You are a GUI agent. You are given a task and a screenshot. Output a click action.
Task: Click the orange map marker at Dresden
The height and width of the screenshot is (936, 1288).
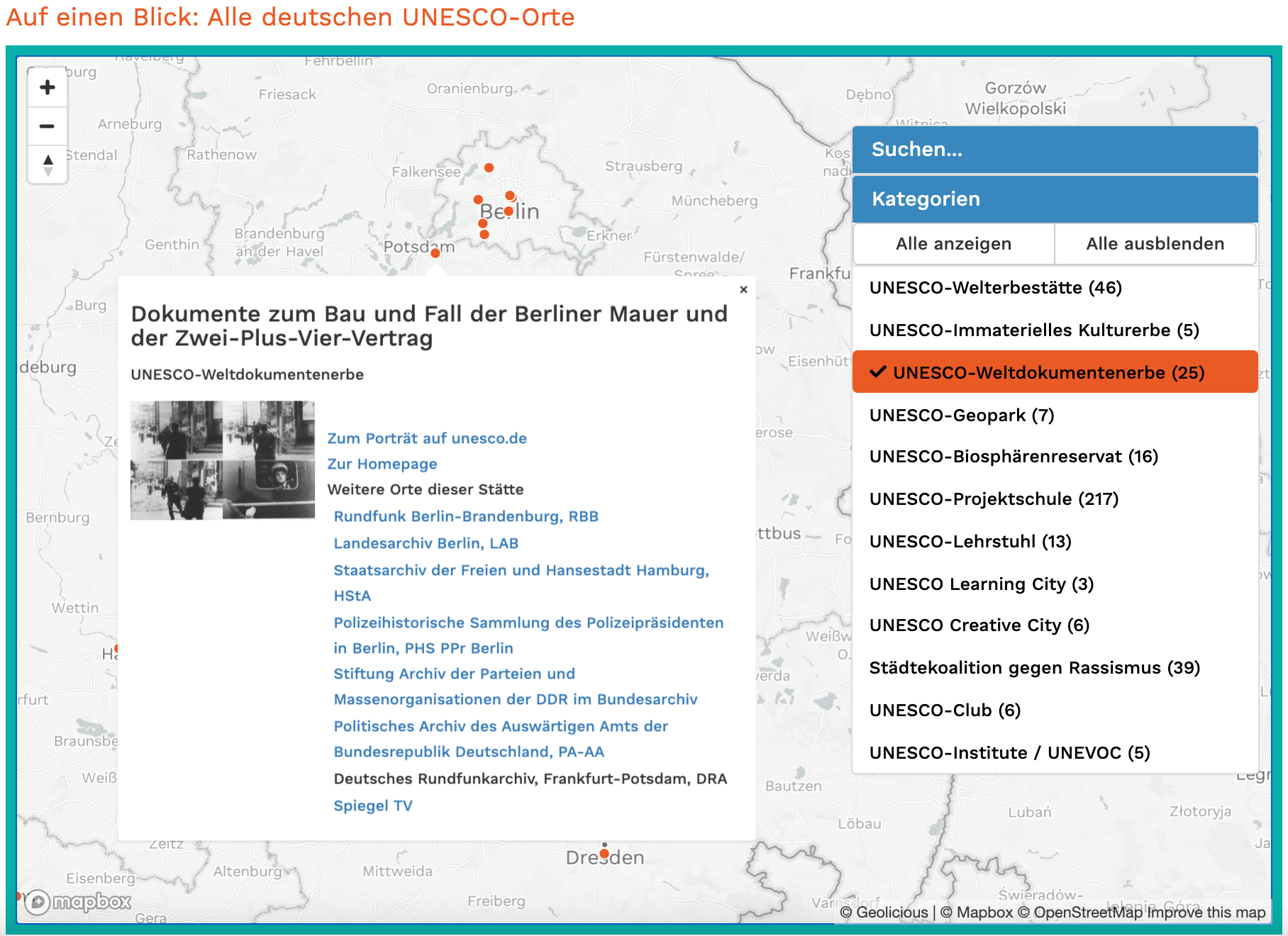point(604,854)
